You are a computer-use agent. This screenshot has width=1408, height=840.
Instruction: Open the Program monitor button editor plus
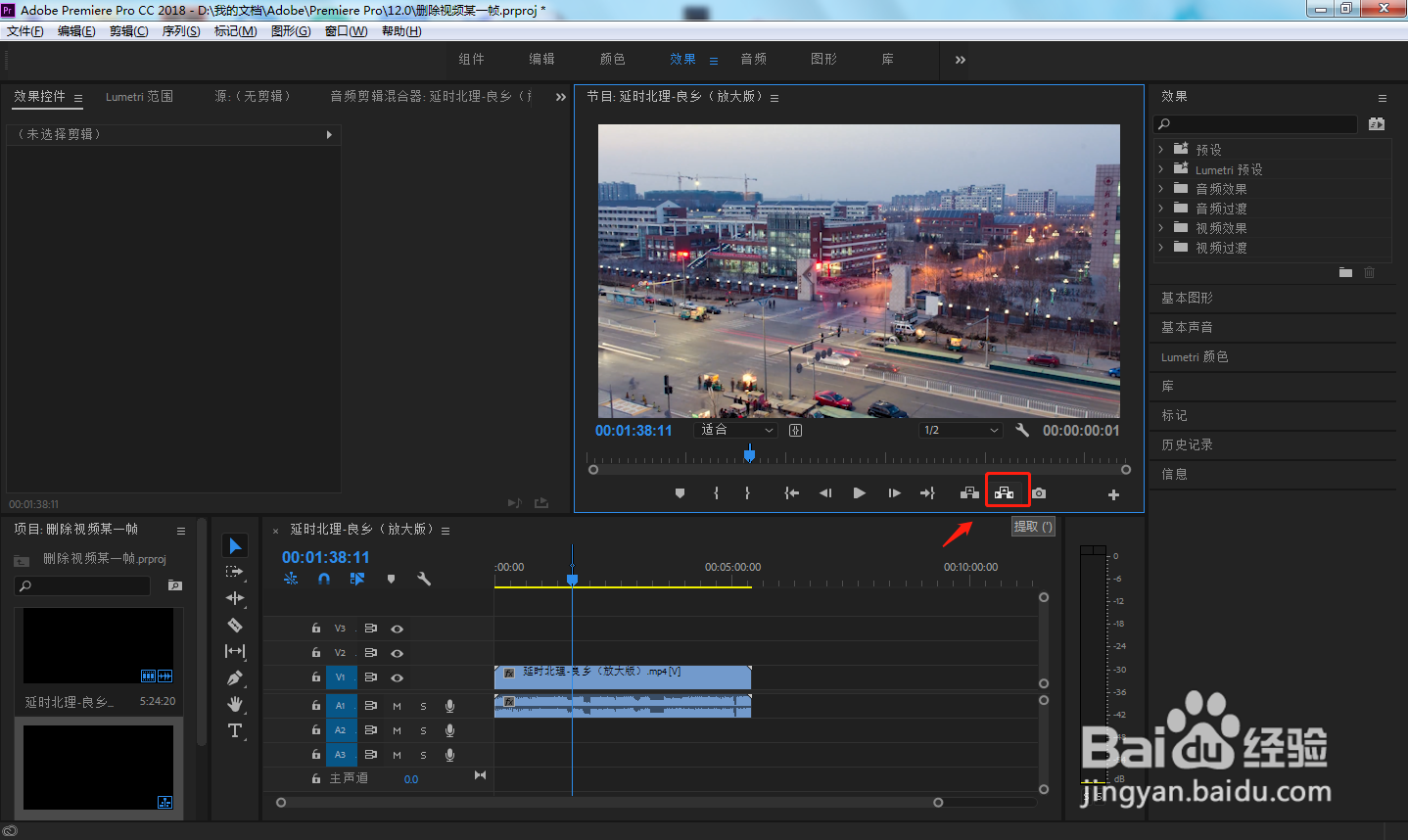tap(1113, 494)
